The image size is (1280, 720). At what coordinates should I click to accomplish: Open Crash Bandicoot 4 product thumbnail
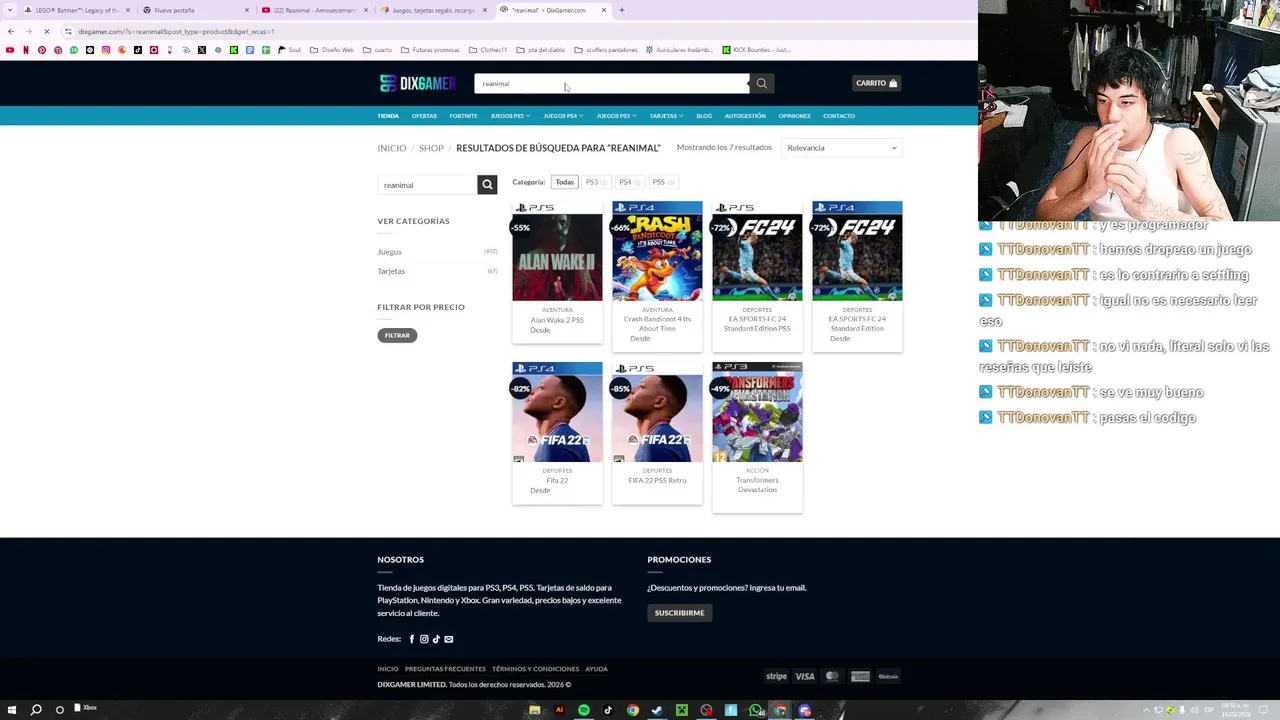(657, 251)
